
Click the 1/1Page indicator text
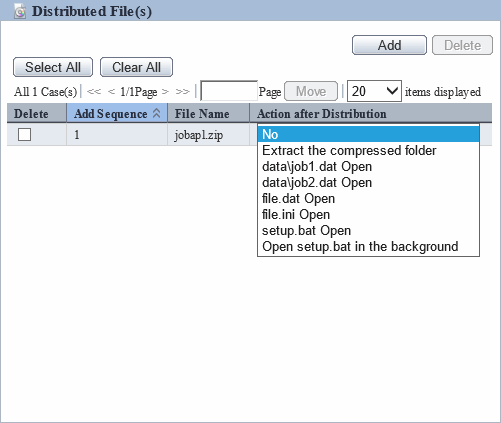tap(139, 91)
